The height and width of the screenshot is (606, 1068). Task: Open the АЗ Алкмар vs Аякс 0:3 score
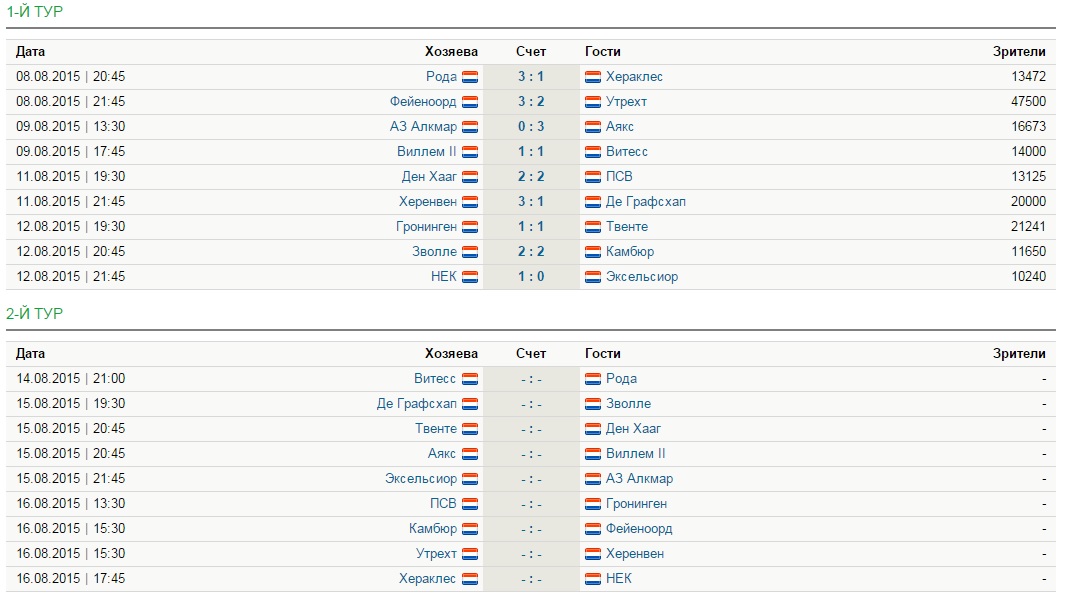(x=531, y=127)
